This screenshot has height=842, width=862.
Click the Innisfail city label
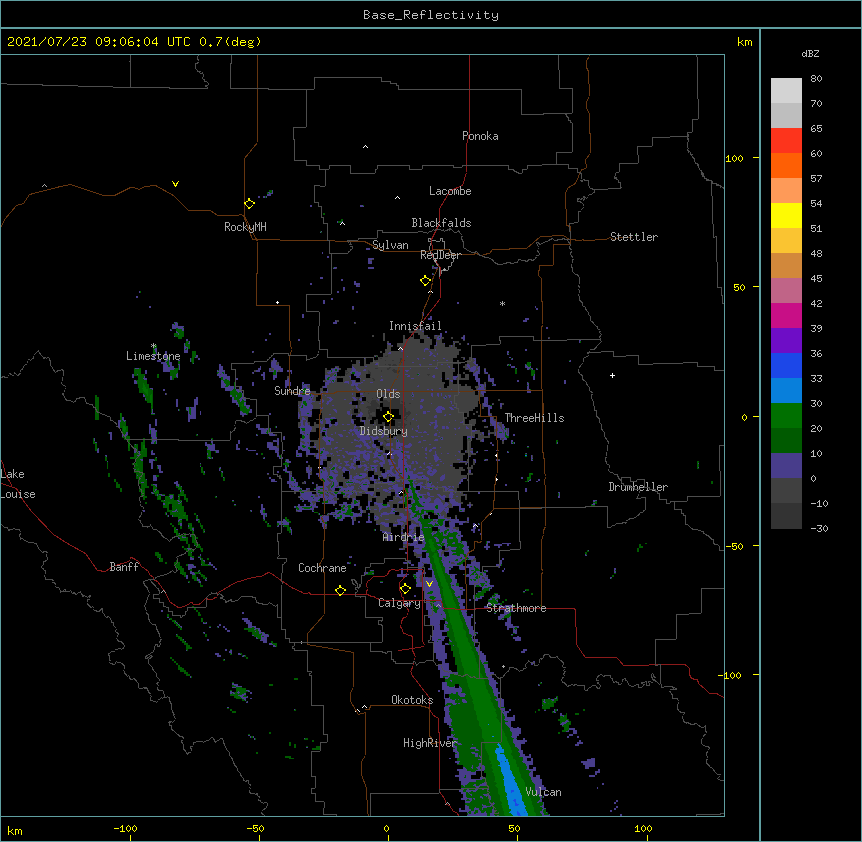pyautogui.click(x=415, y=326)
